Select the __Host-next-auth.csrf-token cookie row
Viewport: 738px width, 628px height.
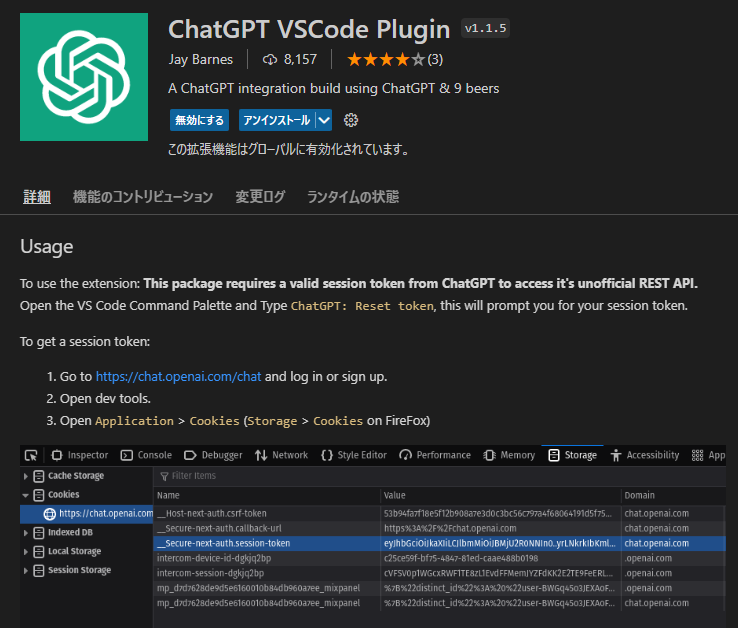440,513
